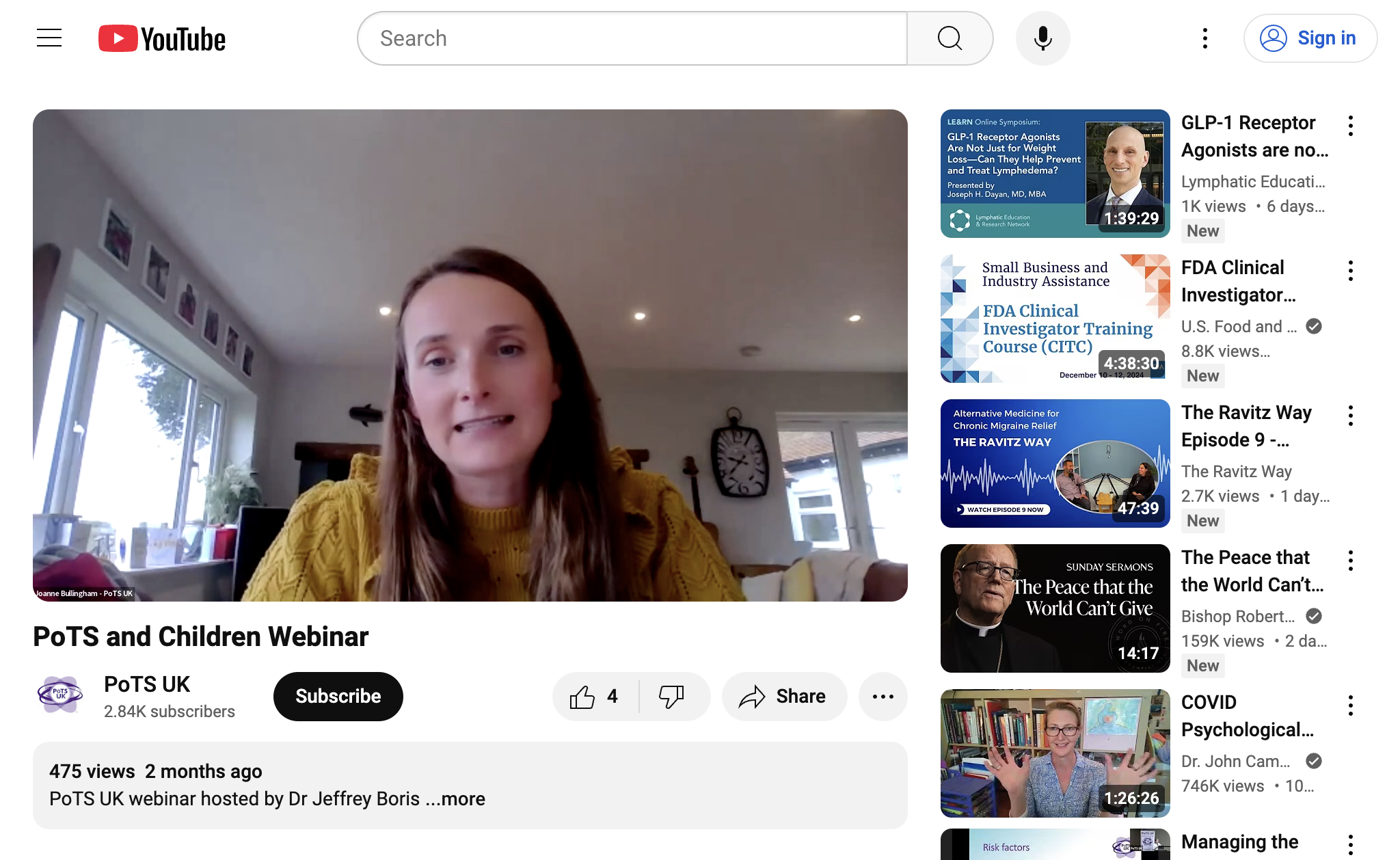Click Bishop Robert... channel name
1400x860 pixels.
[x=1238, y=617]
